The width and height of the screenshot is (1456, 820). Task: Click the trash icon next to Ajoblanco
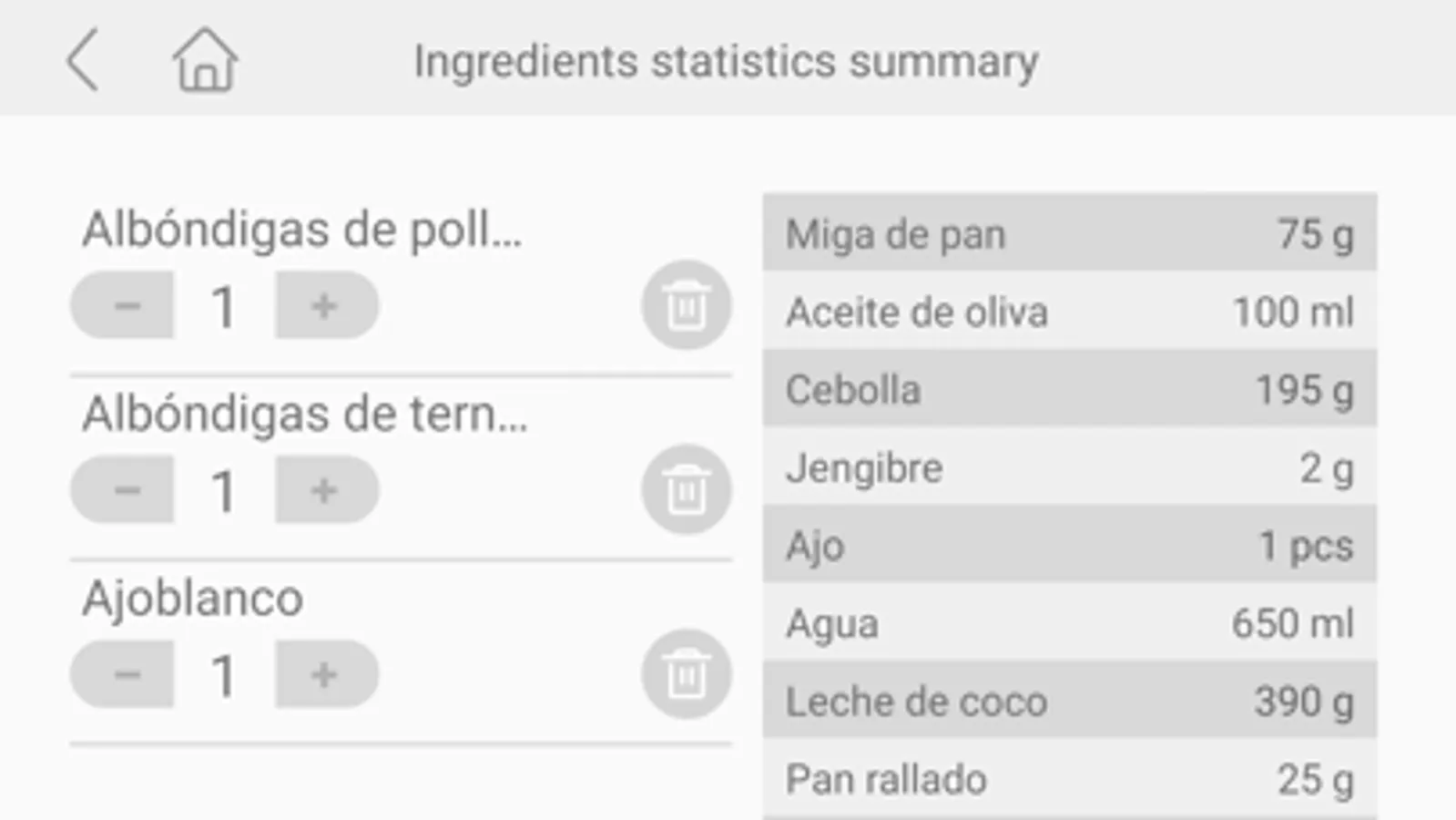click(x=685, y=674)
